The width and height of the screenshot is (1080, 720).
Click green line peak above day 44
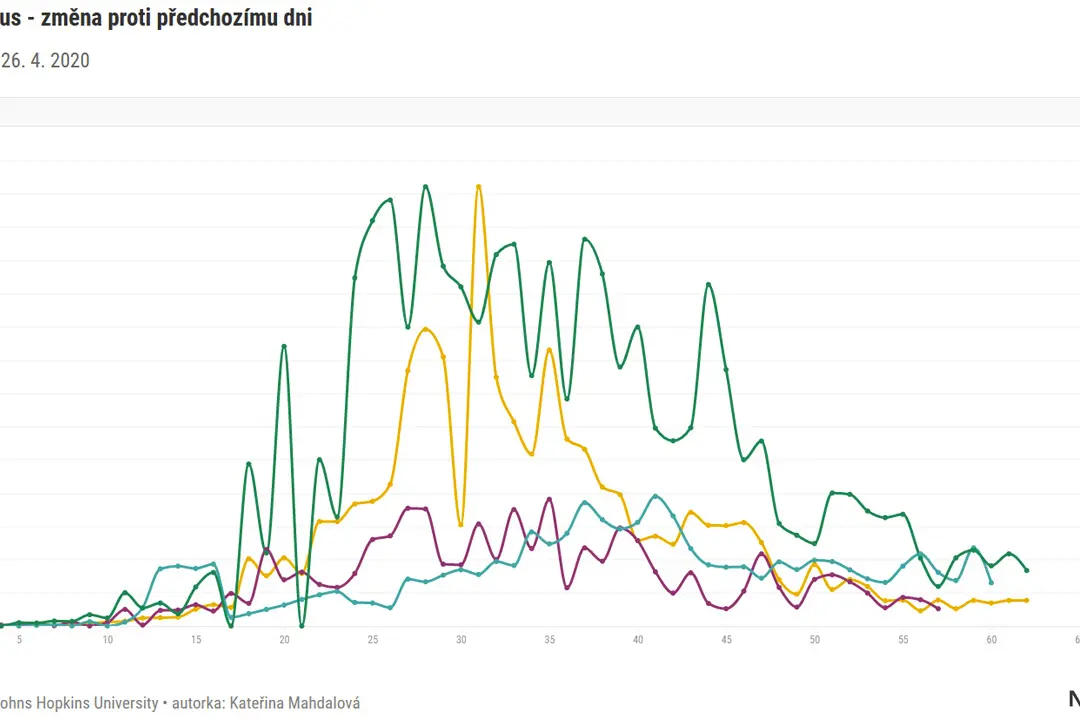click(x=708, y=285)
